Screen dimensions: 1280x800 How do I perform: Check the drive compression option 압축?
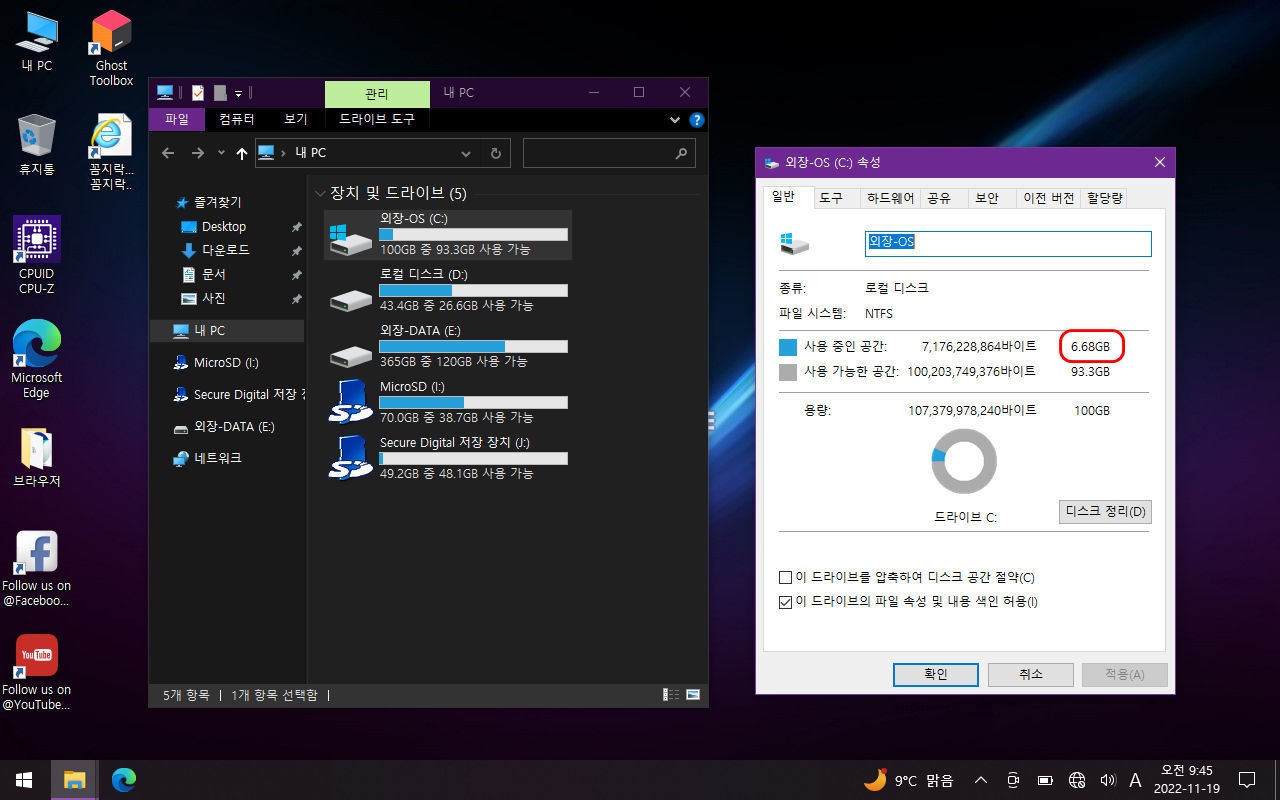pyautogui.click(x=785, y=578)
